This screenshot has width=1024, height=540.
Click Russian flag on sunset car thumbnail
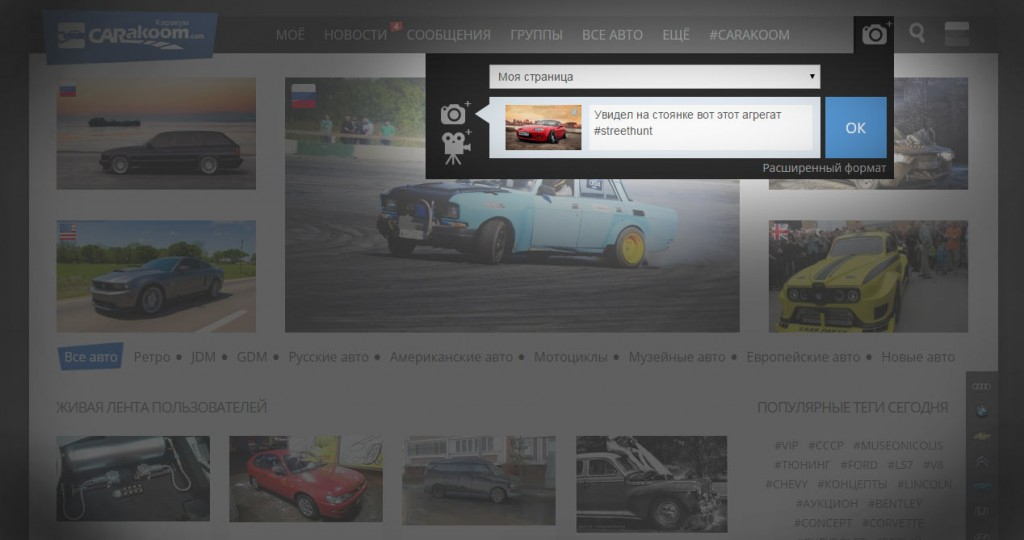coord(68,91)
